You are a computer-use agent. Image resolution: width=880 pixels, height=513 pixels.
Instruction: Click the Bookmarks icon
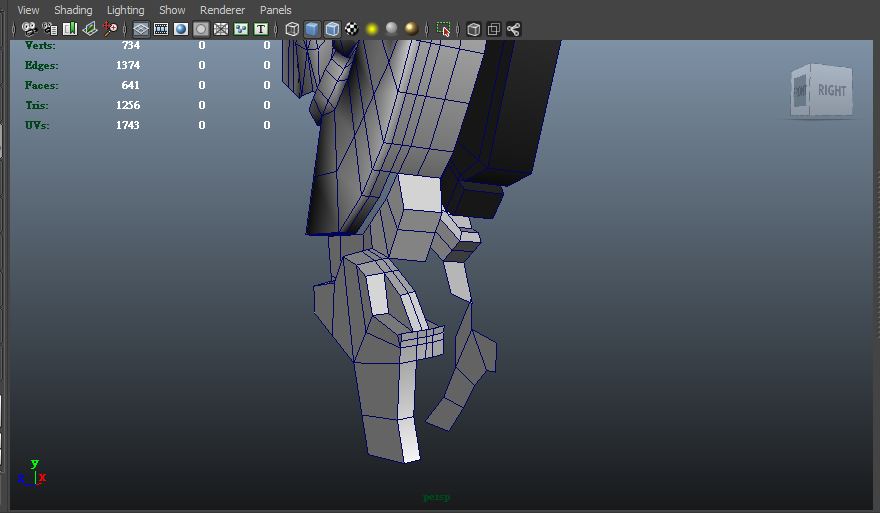(x=70, y=29)
